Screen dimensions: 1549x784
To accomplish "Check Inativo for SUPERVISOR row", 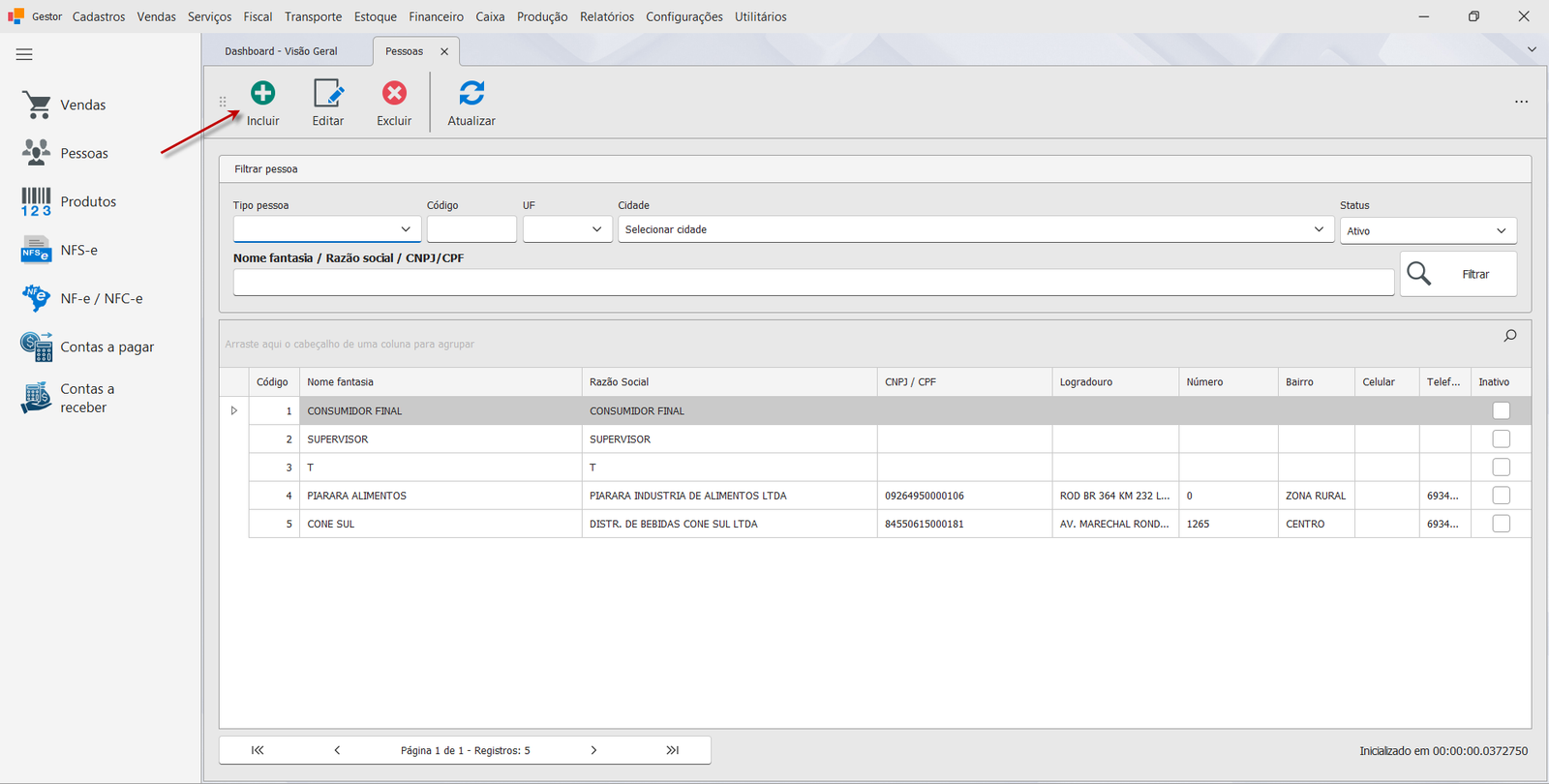I will 1502,438.
